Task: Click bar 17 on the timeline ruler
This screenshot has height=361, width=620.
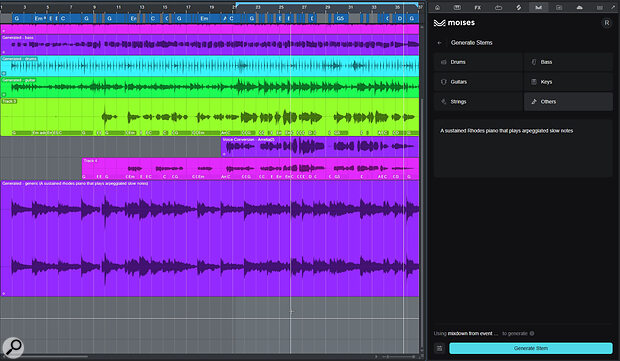Action: [x=188, y=7]
